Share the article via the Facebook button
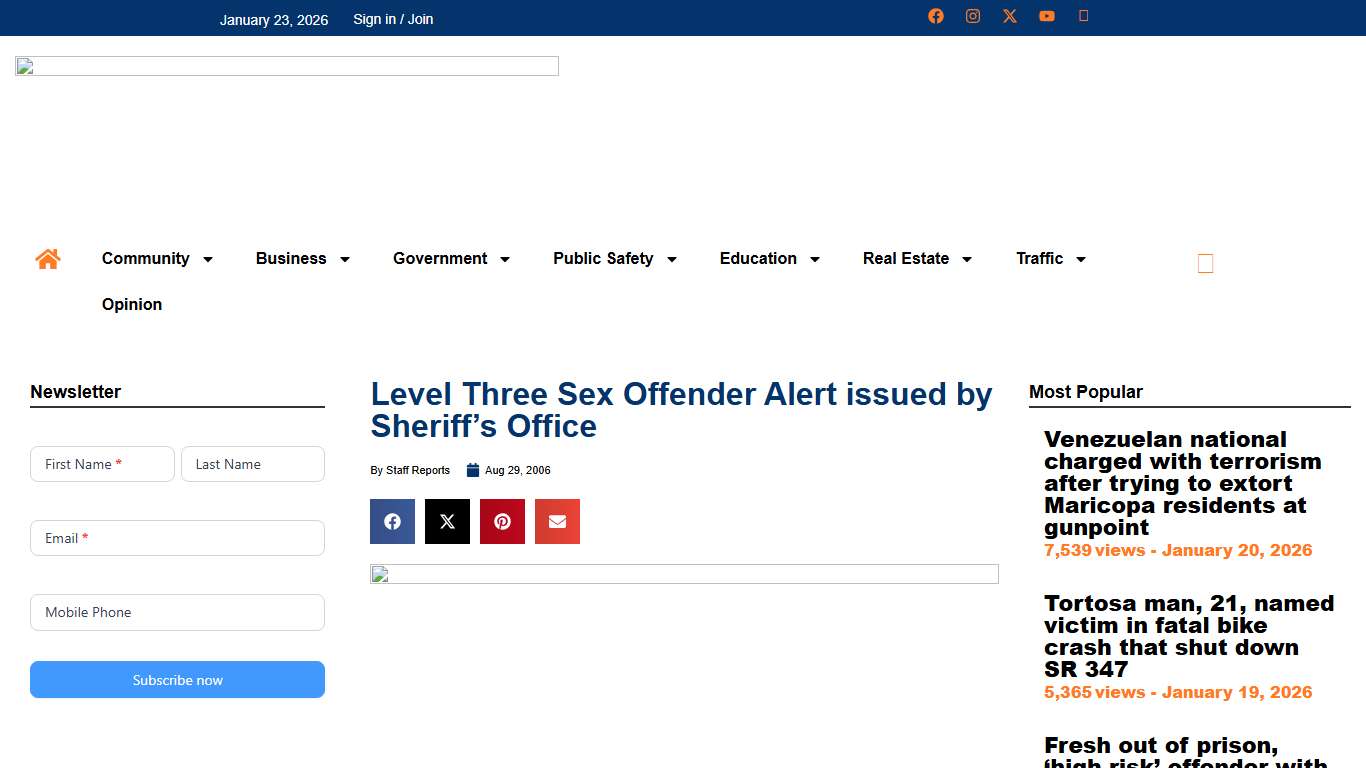The height and width of the screenshot is (768, 1366). [392, 521]
